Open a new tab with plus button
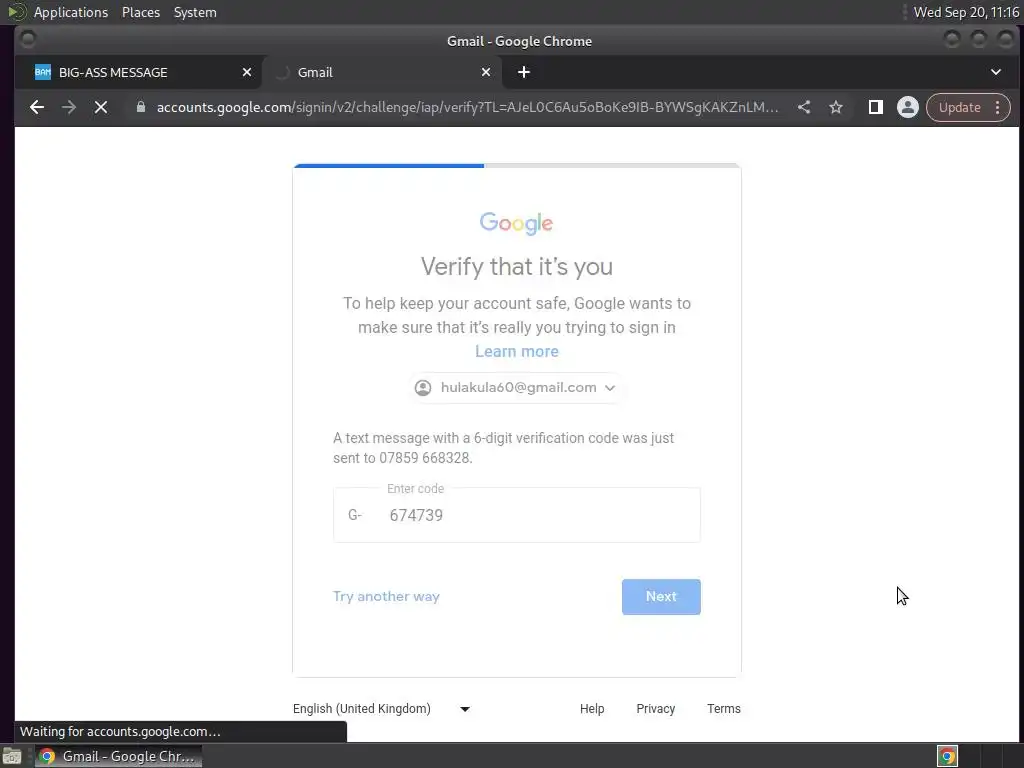This screenshot has height=768, width=1024. (524, 72)
